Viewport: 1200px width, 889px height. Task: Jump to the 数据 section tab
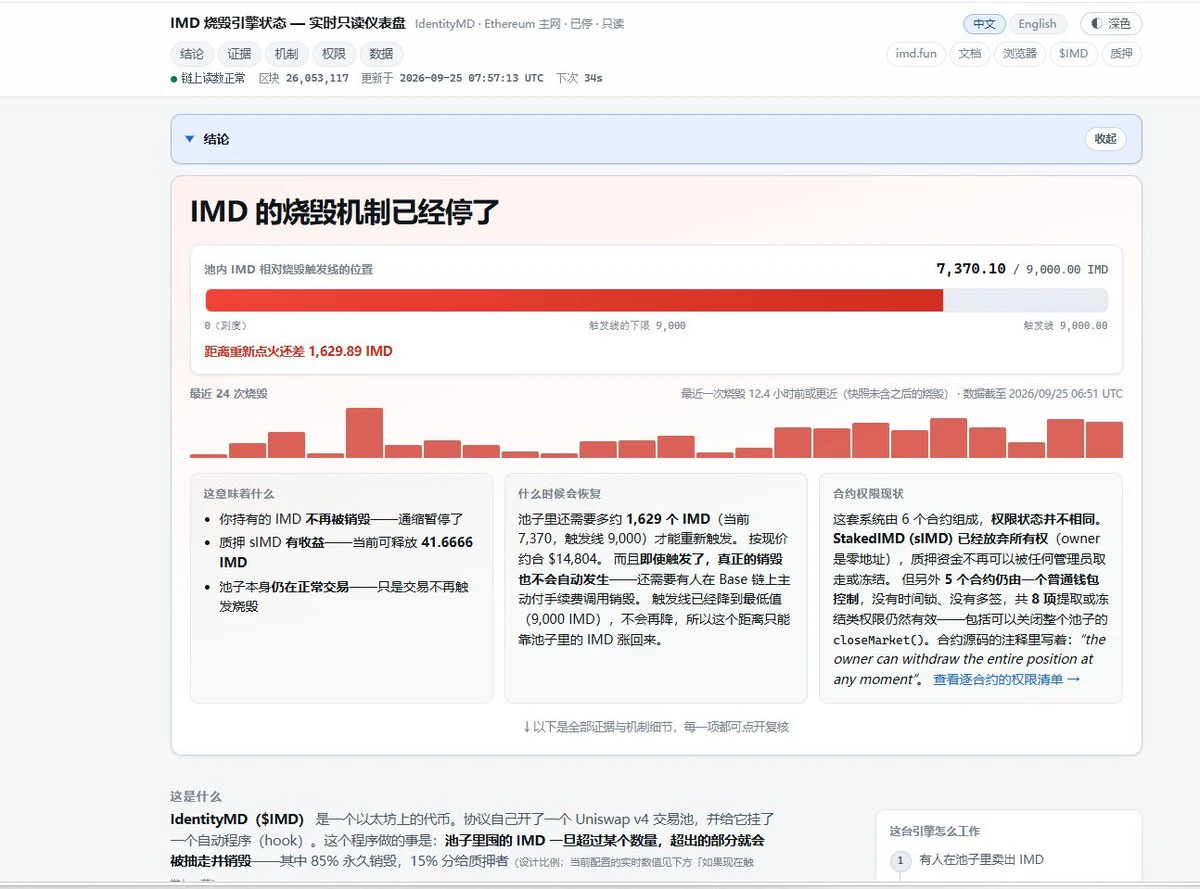(381, 54)
